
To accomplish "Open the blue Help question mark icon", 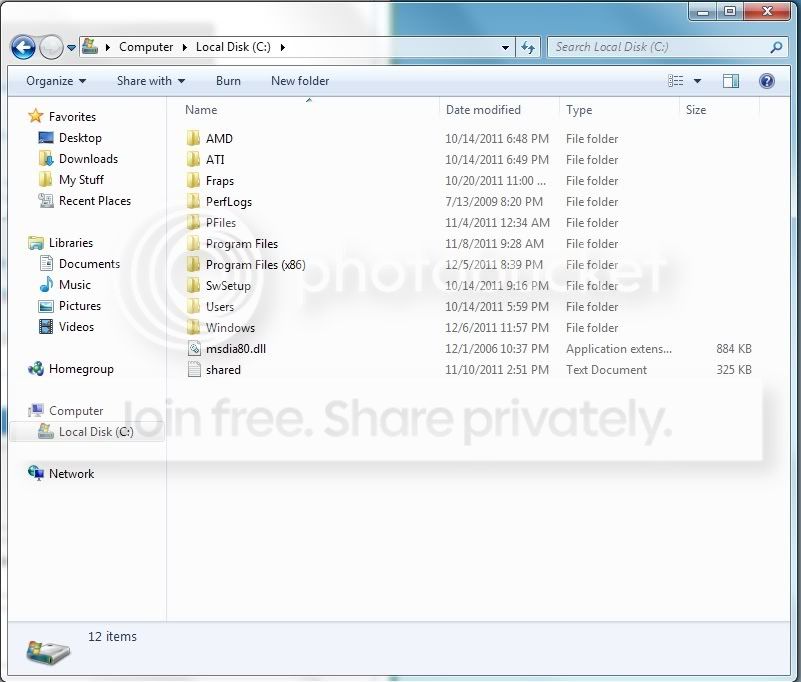I will [x=766, y=81].
